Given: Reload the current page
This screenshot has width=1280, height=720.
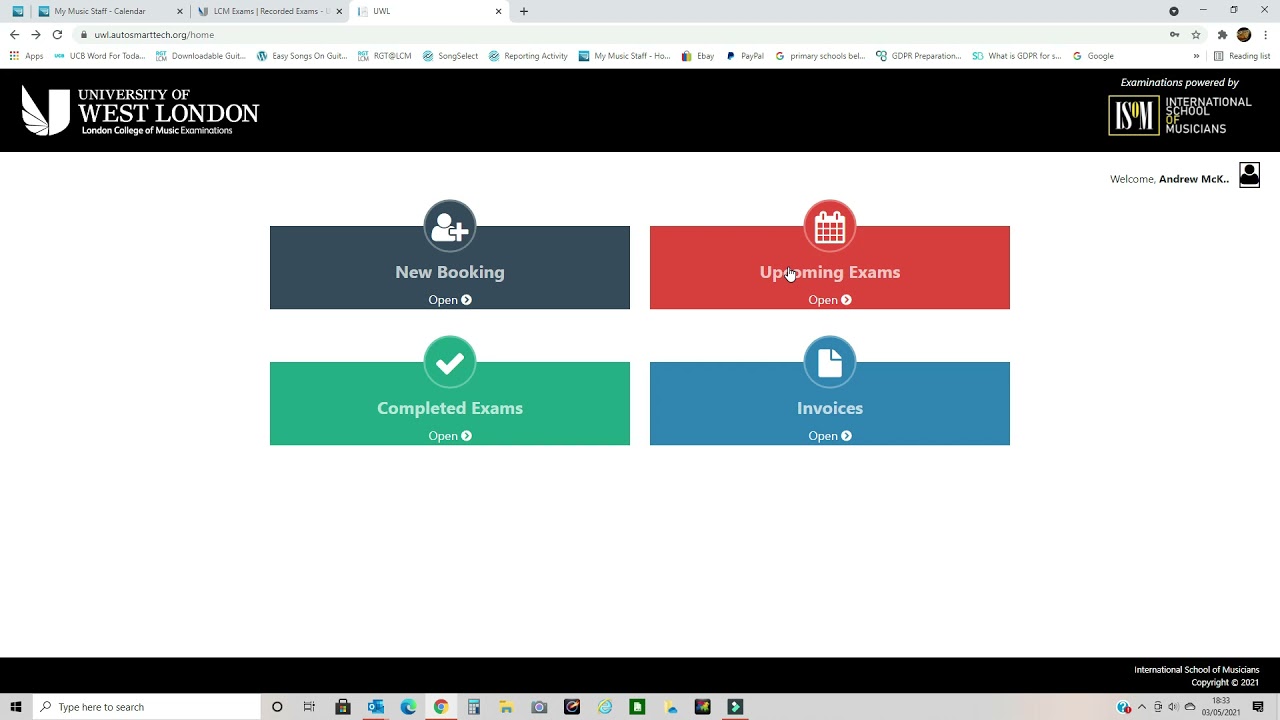Looking at the screenshot, I should tap(57, 34).
